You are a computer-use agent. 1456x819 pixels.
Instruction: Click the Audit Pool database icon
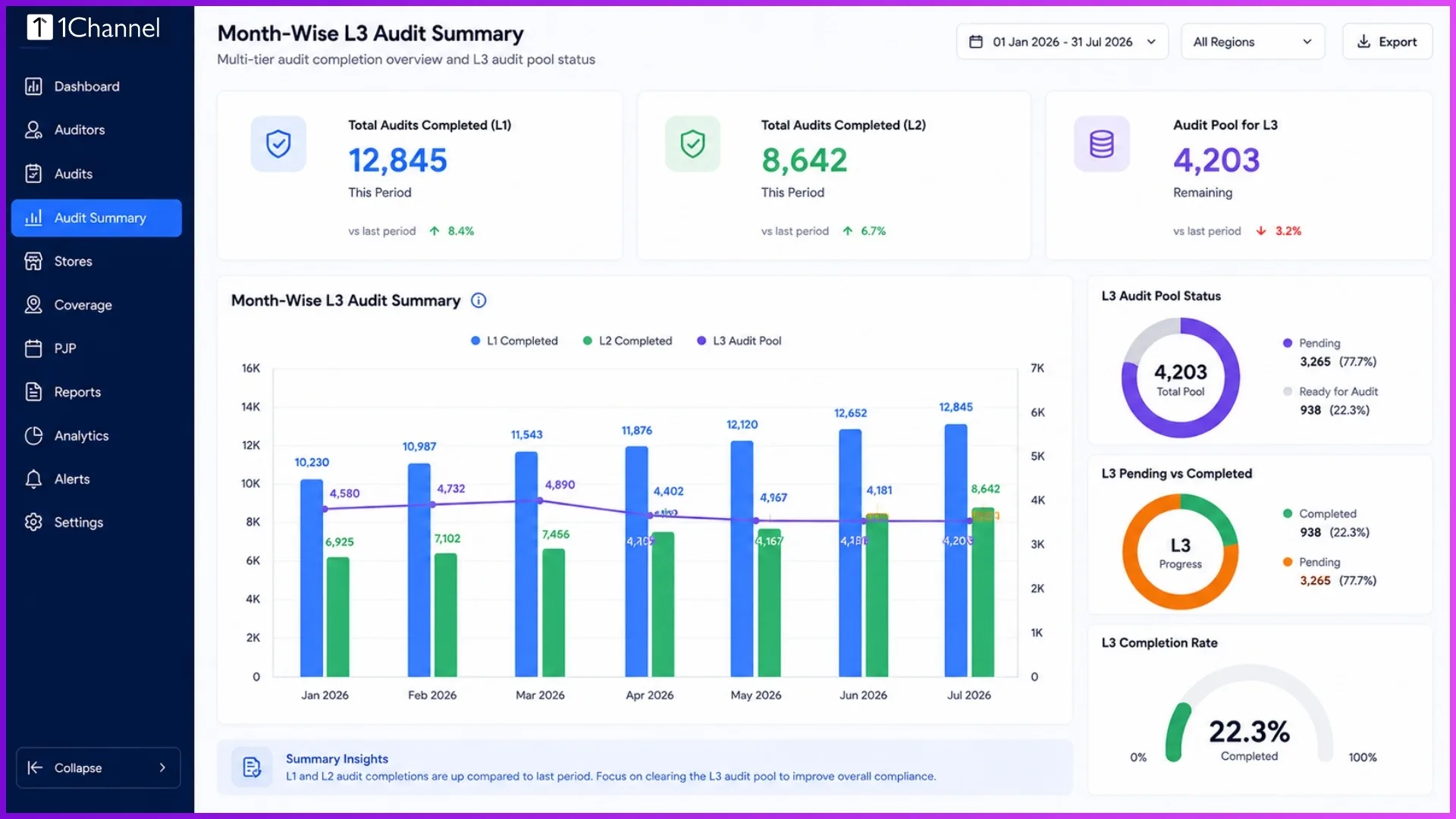[1102, 143]
